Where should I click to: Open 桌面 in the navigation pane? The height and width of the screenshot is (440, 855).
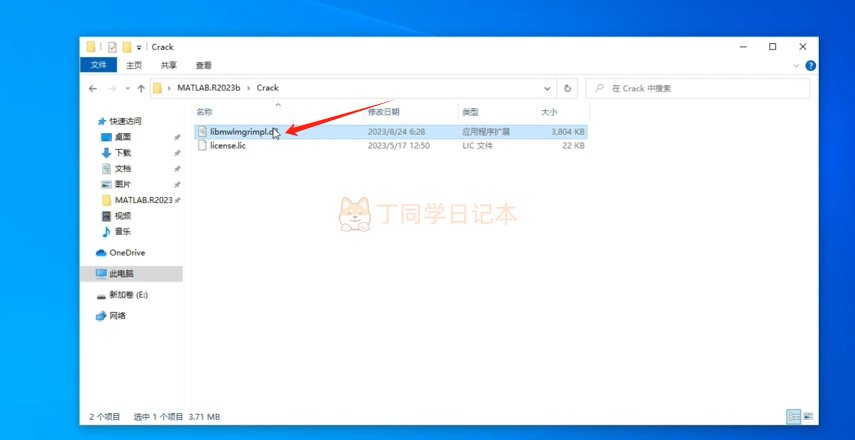point(123,137)
